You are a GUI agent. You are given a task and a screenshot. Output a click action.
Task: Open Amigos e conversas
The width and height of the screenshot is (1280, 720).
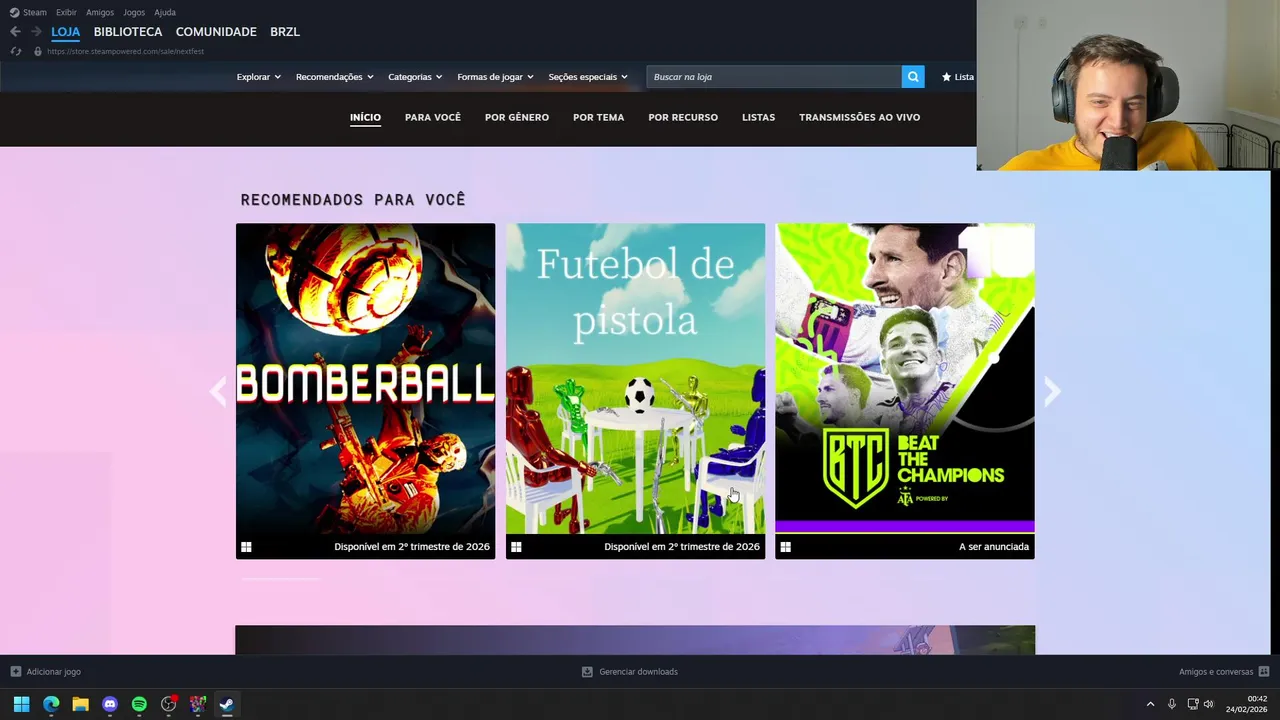1216,672
